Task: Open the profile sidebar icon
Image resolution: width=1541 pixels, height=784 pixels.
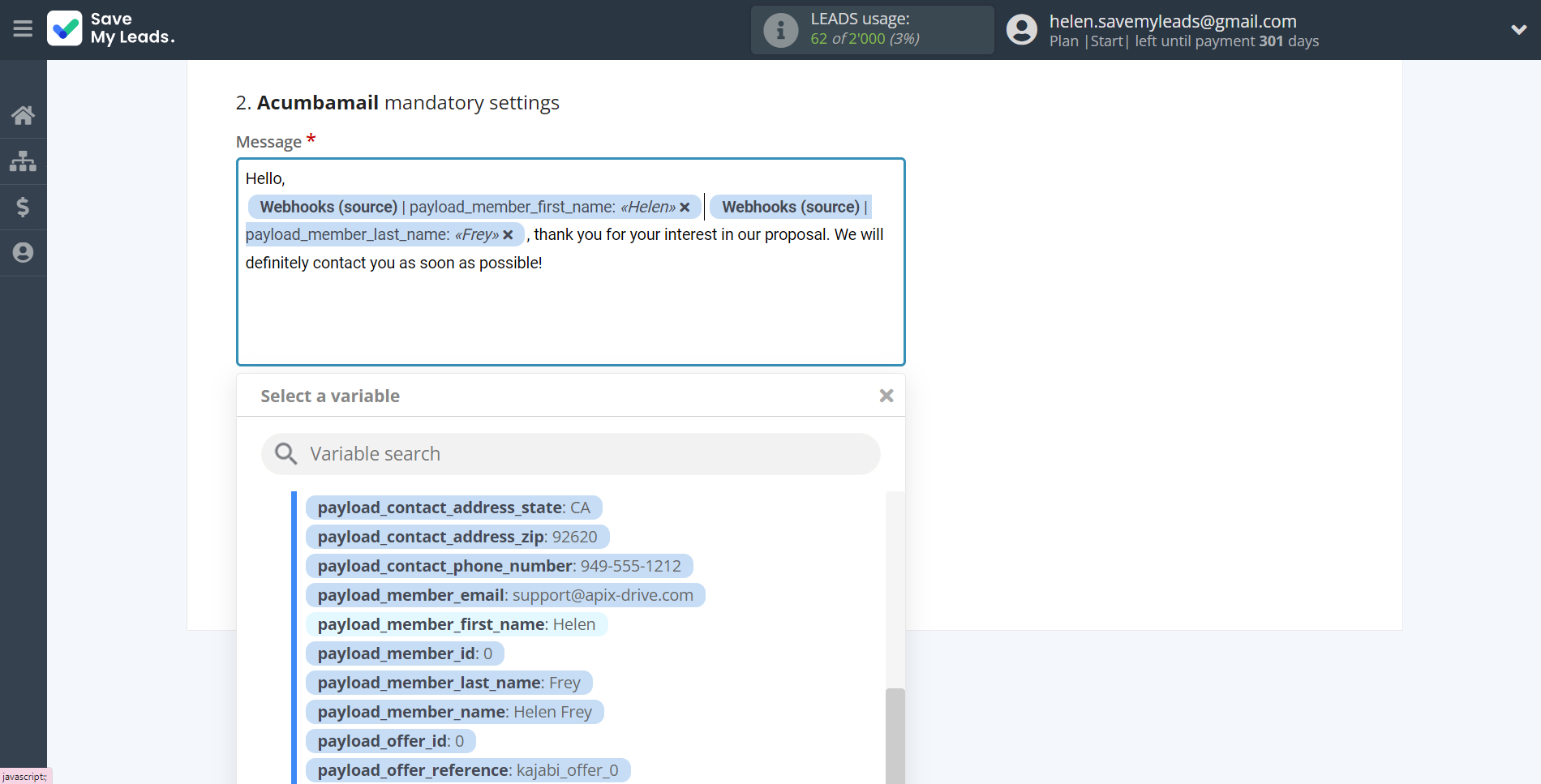Action: [x=23, y=253]
